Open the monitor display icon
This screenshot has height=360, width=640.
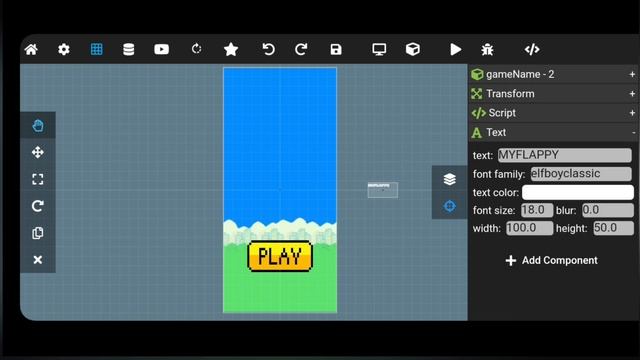[379, 49]
